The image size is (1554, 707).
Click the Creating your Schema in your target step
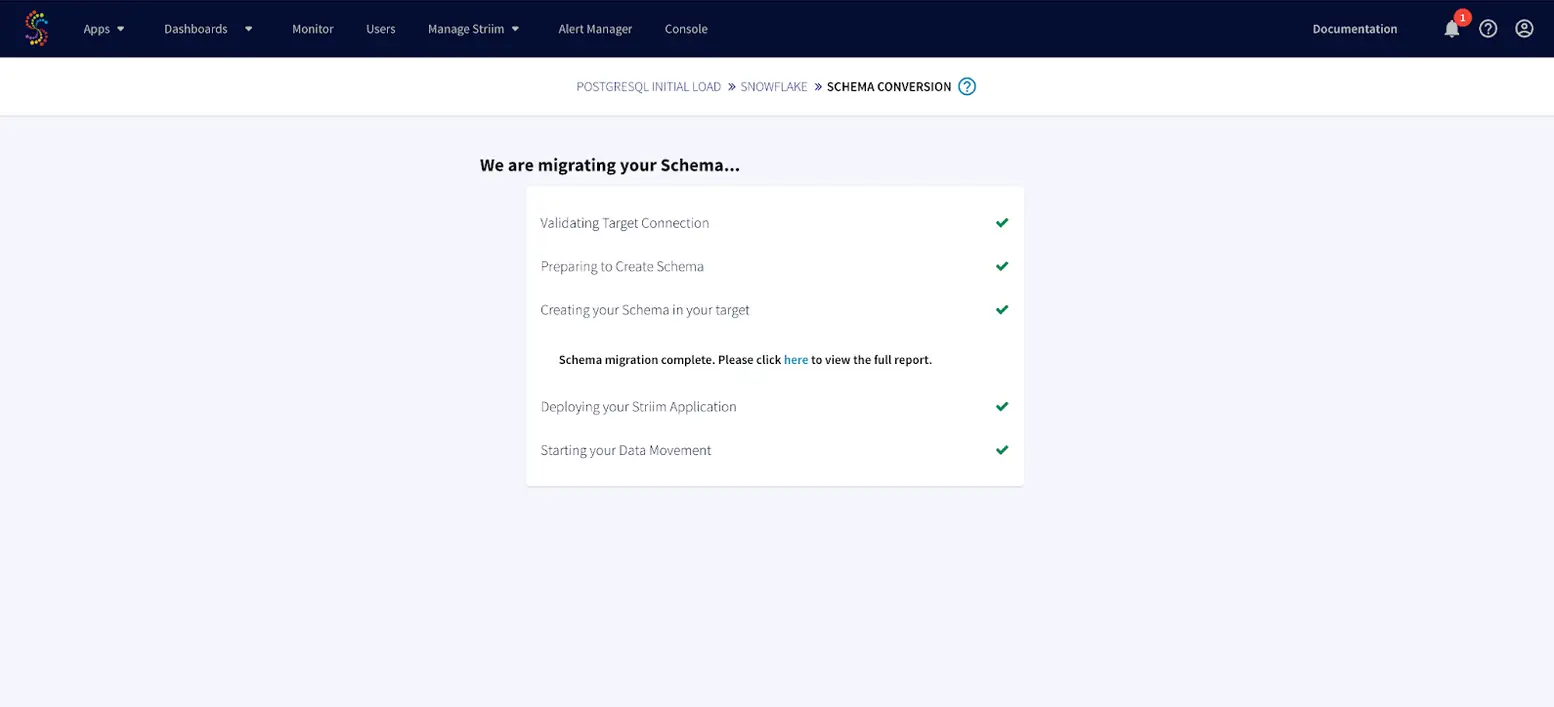click(645, 310)
